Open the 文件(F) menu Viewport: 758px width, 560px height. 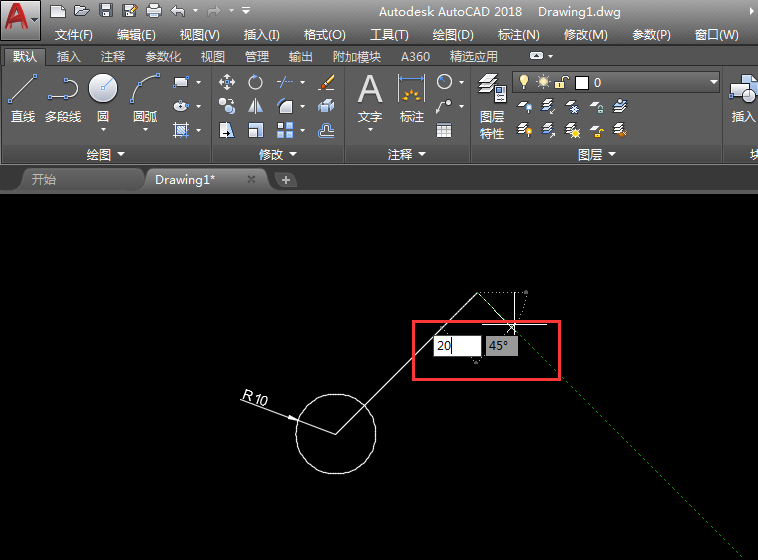coord(73,35)
